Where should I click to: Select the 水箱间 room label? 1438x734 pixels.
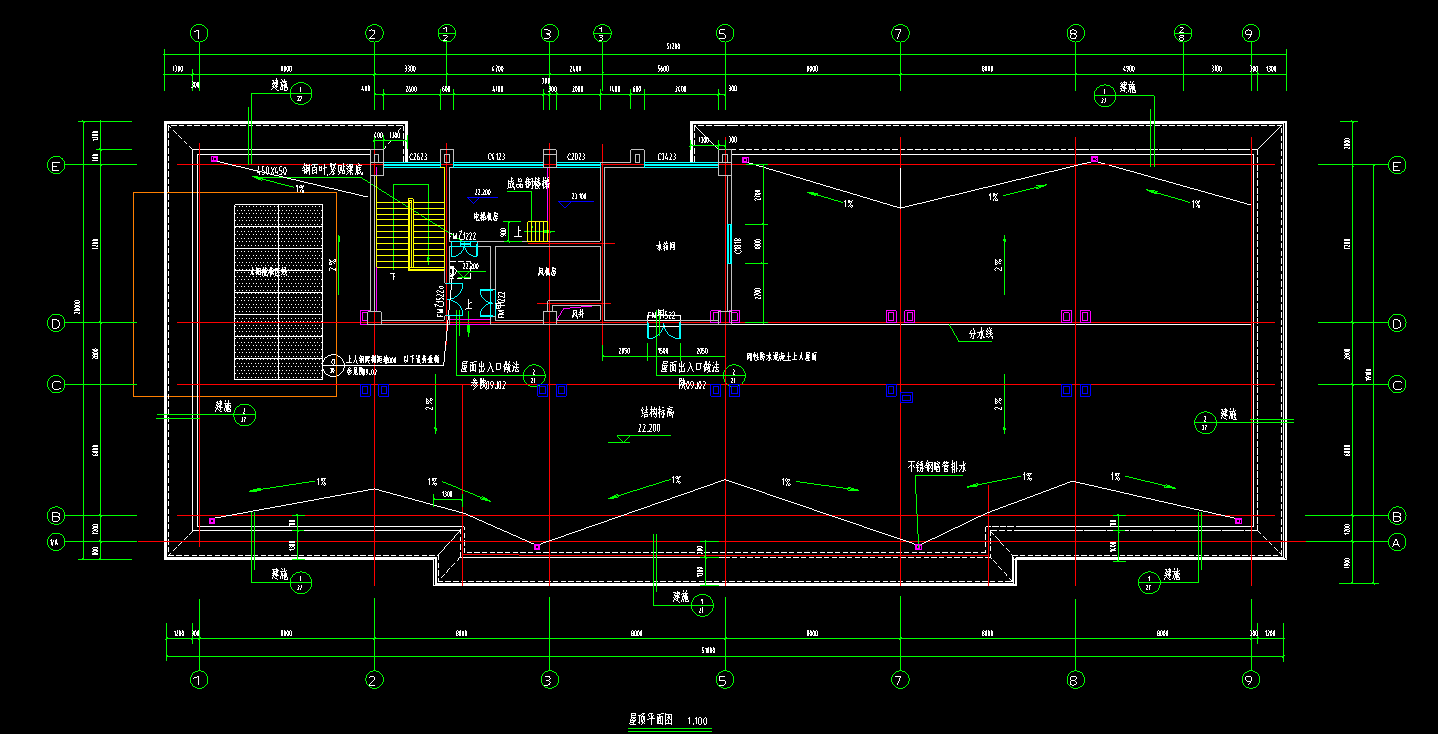[666, 245]
